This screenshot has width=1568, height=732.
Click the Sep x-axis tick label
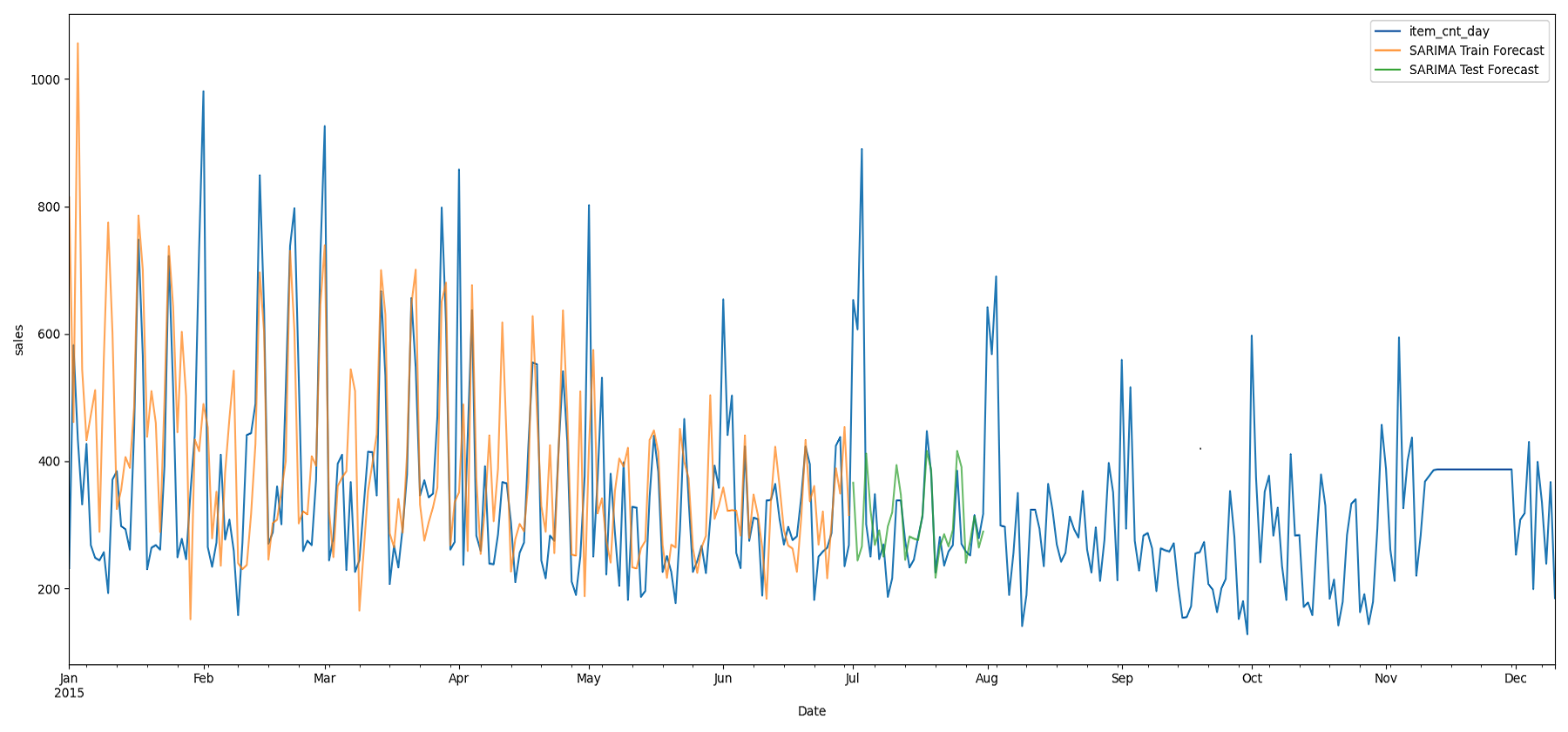coord(1122,679)
